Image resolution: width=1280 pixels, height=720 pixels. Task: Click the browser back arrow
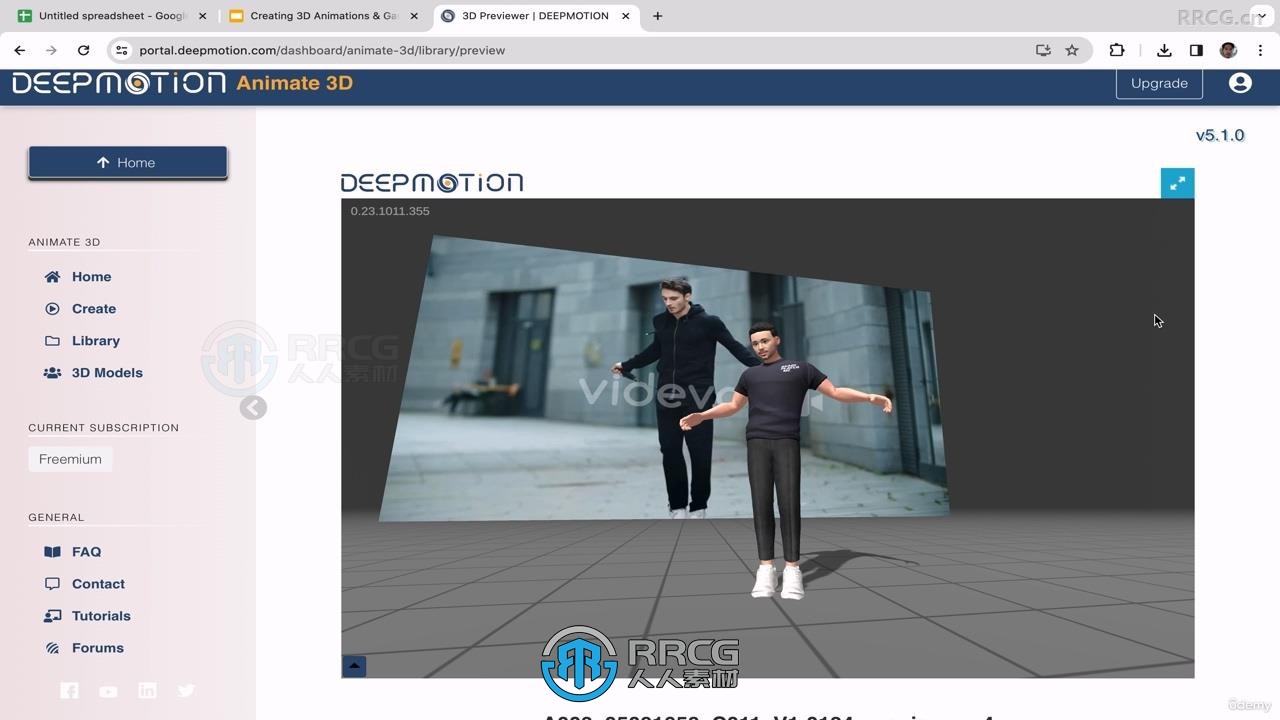(20, 50)
